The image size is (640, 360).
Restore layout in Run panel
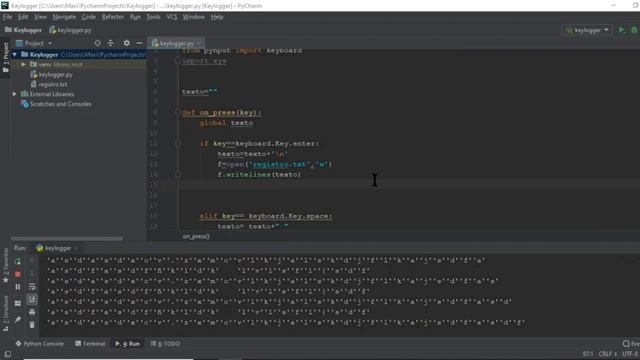pyautogui.click(x=18, y=303)
